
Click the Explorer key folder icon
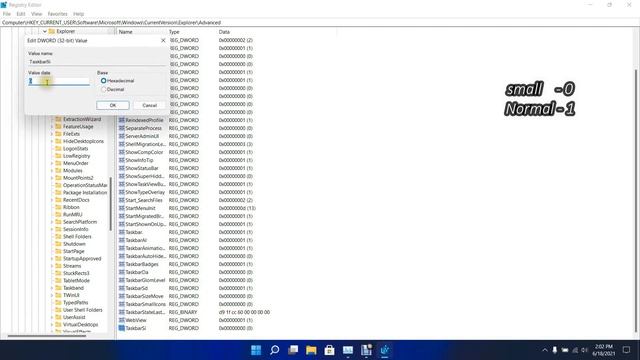[x=51, y=31]
